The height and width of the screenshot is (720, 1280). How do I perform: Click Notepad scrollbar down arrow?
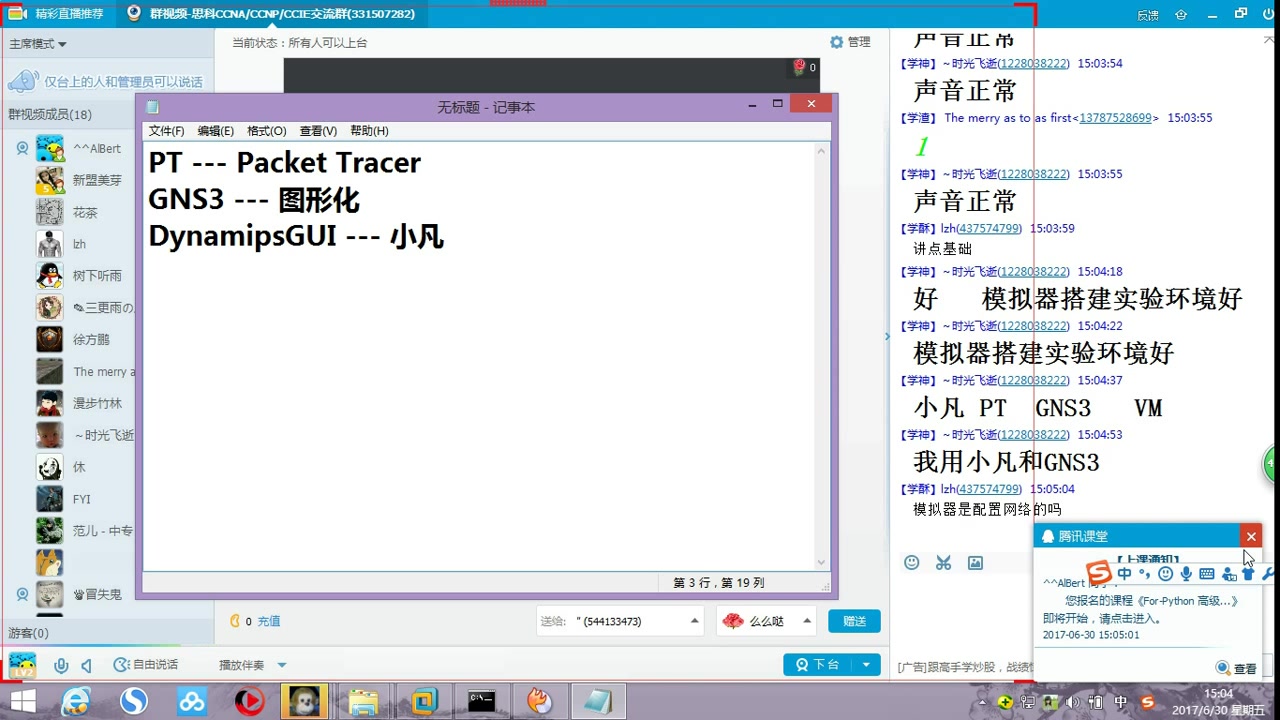tap(822, 562)
